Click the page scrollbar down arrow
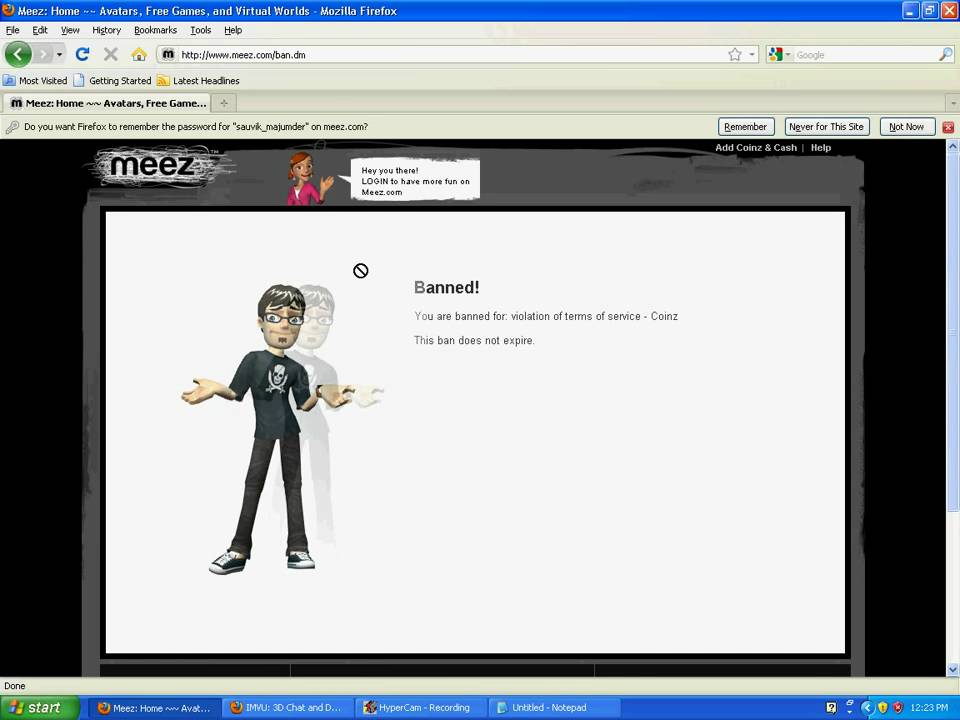Viewport: 960px width, 720px height. click(x=953, y=670)
